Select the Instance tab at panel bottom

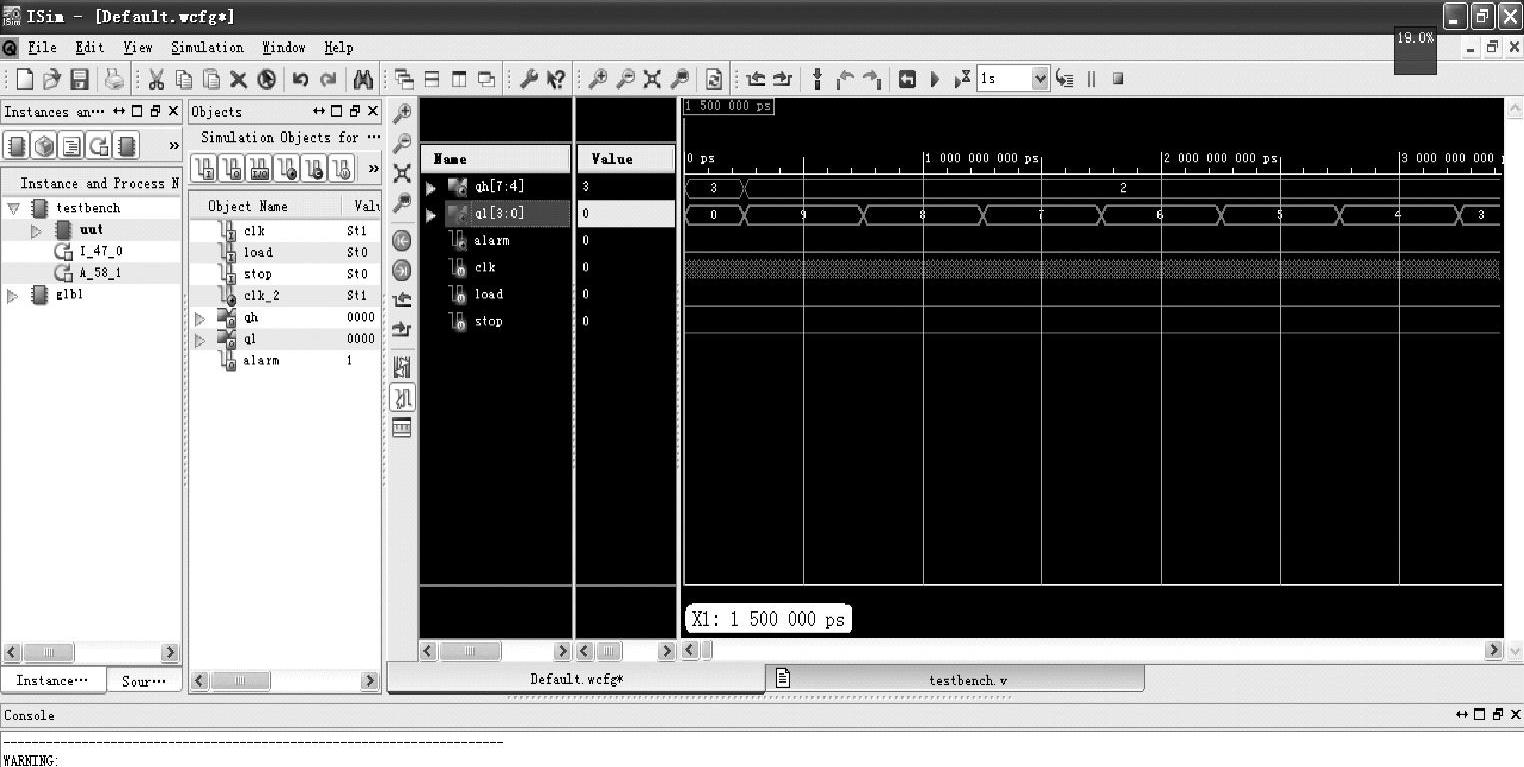pos(52,681)
